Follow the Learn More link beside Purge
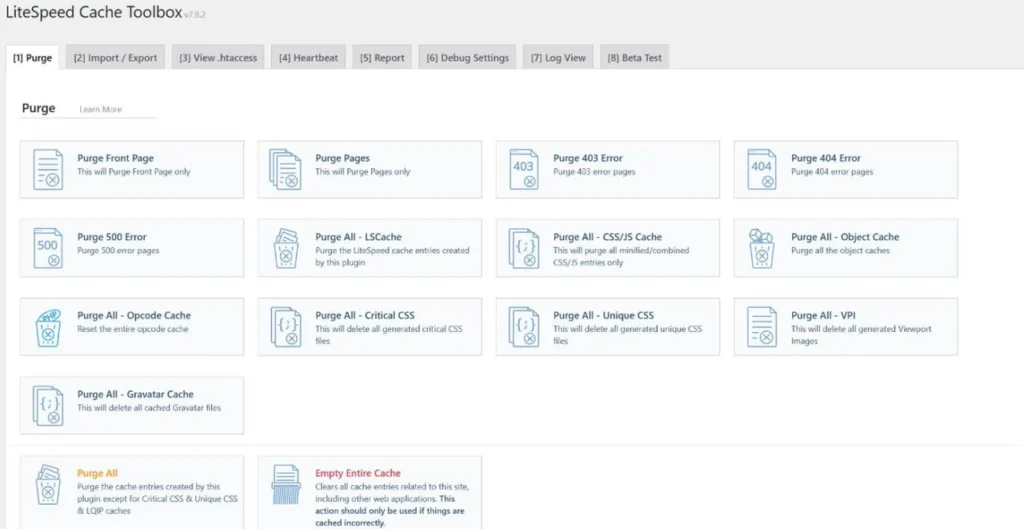This screenshot has height=529, width=1024. click(101, 110)
